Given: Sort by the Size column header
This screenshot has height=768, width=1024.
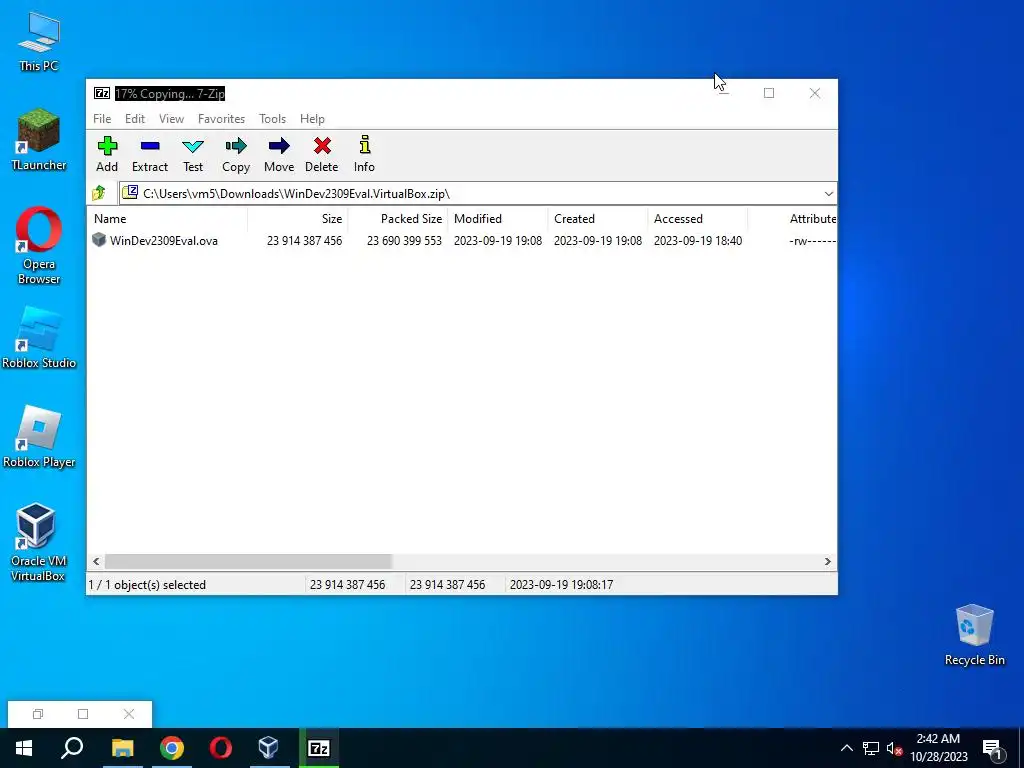Looking at the screenshot, I should [298, 219].
